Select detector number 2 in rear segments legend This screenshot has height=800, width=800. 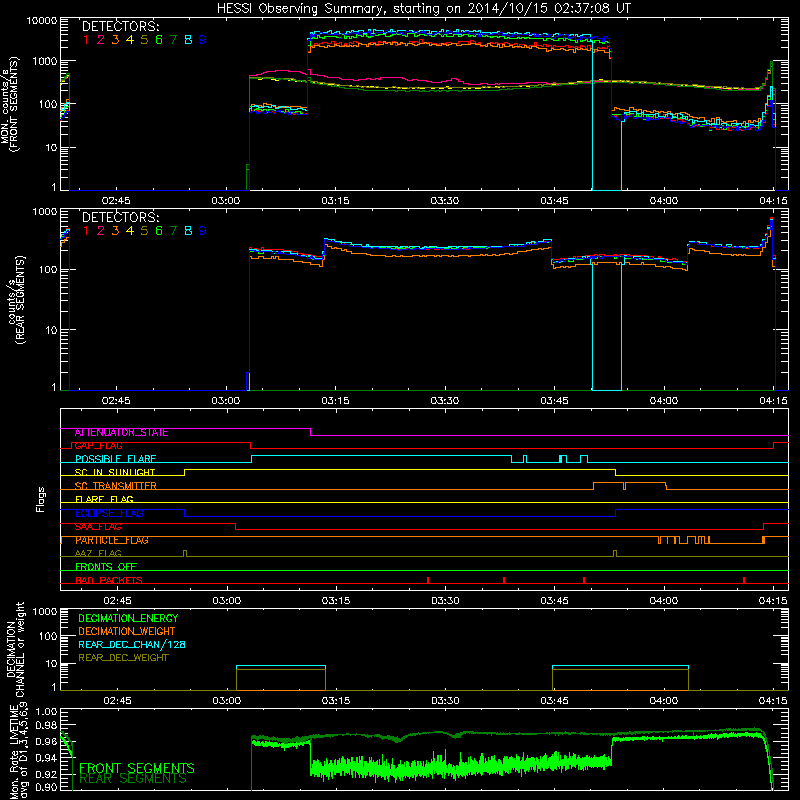101,231
